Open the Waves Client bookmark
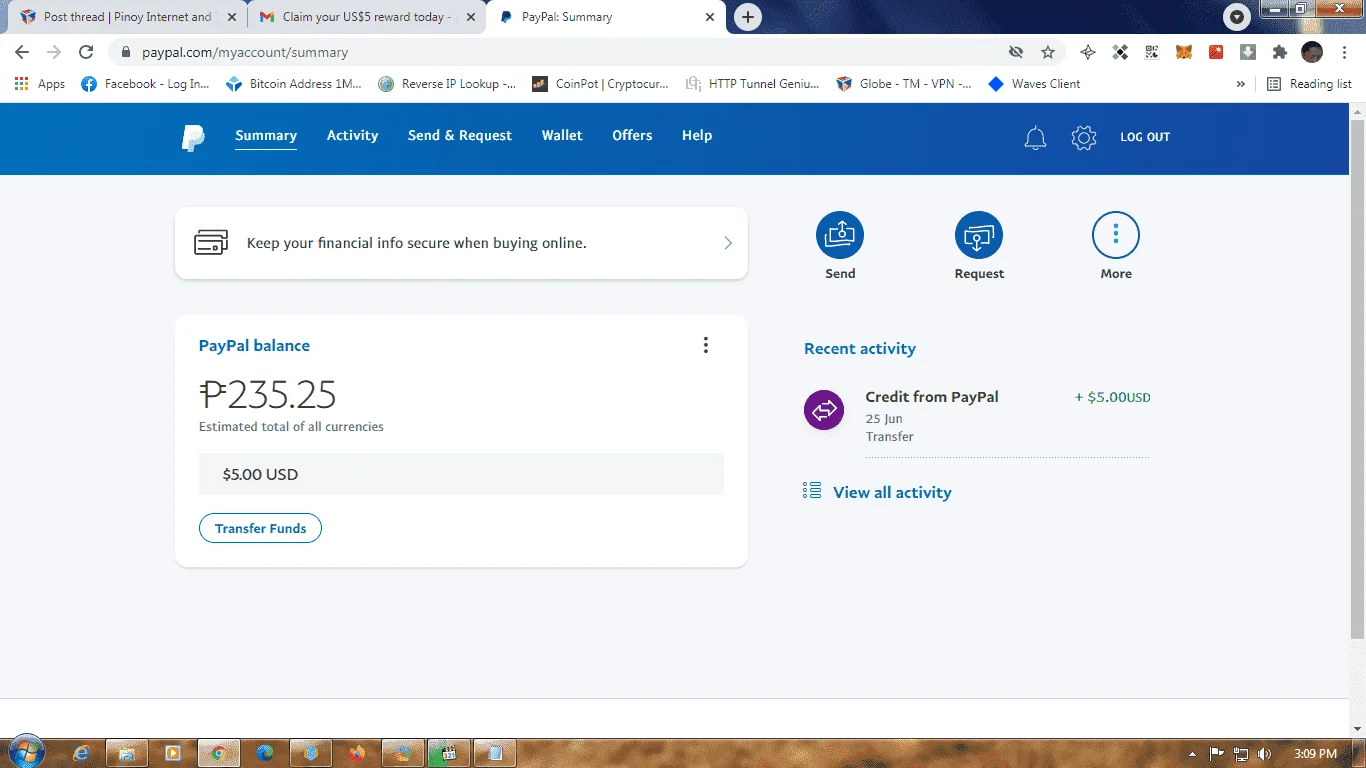 [1034, 84]
